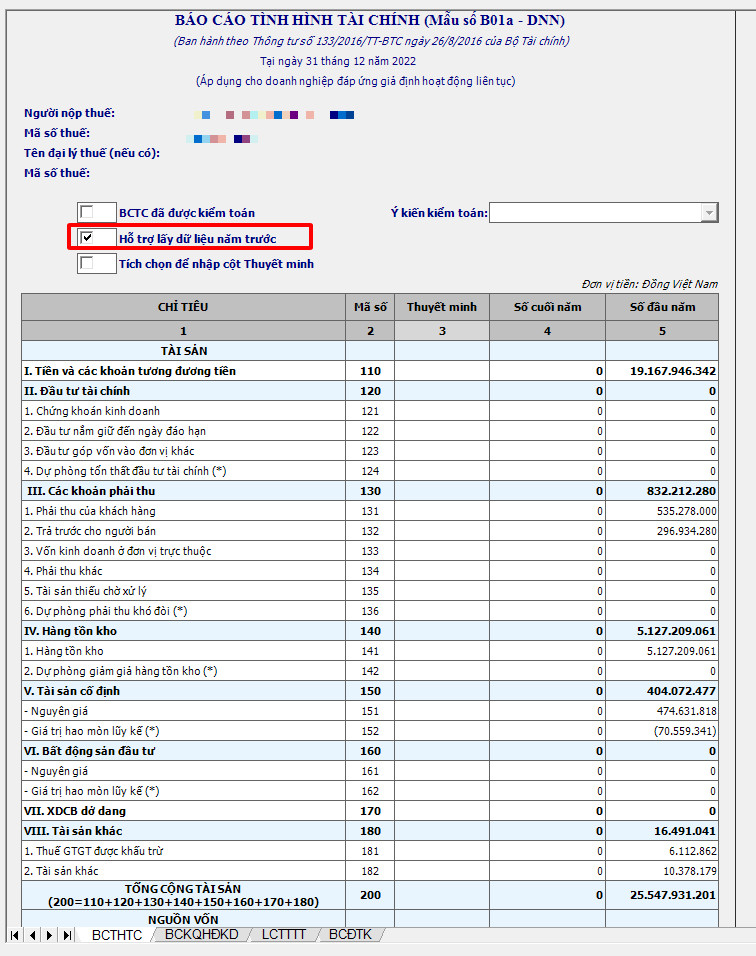Screen dimensions: 756x956
Task: Open the 'Ý kiến kiểm toán' dropdown arrow
Action: [x=709, y=212]
